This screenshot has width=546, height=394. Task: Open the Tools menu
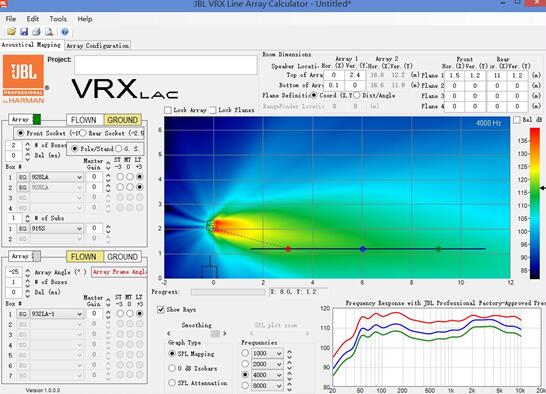coord(58,19)
